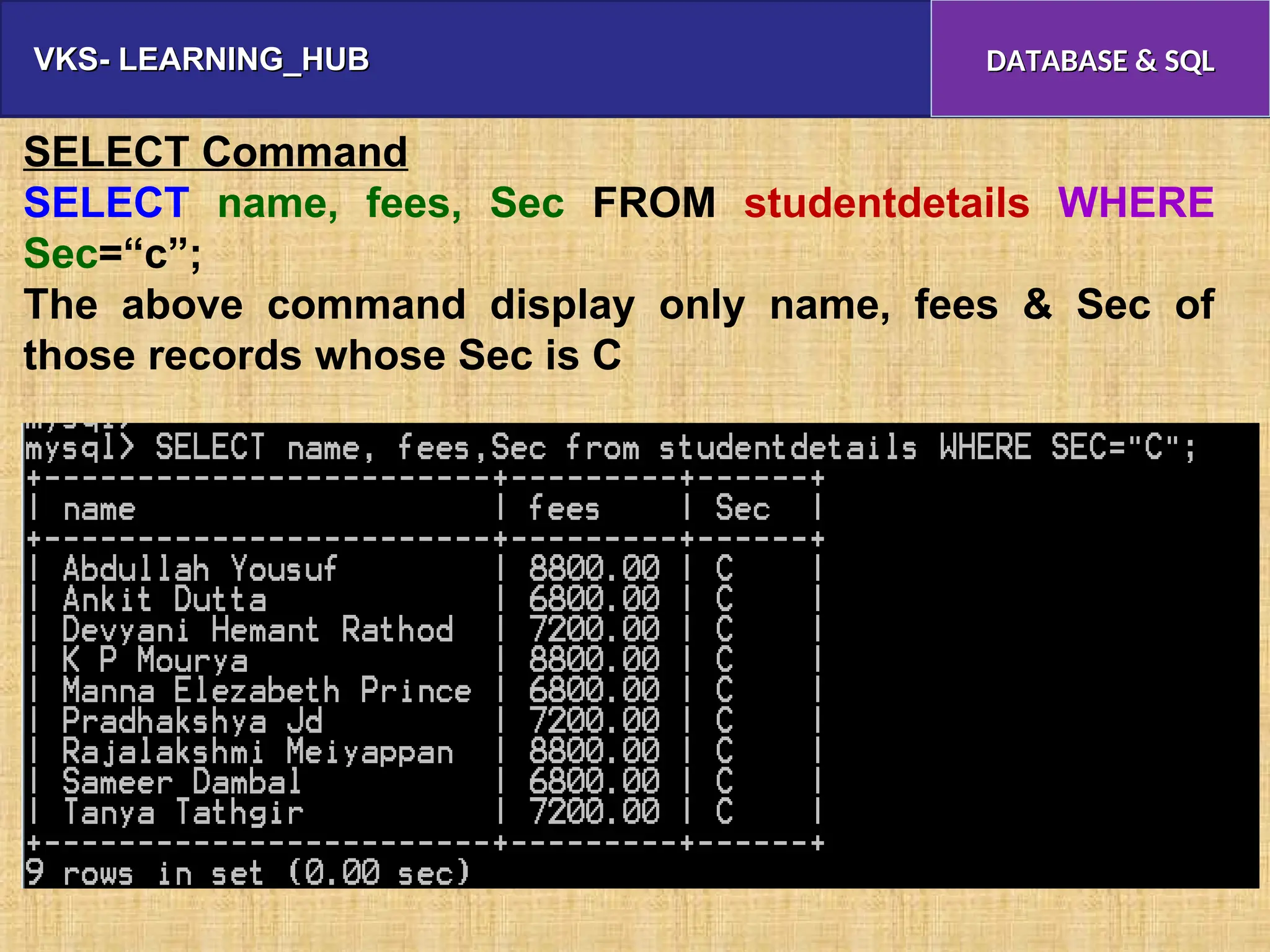Click the Pradhakshya Jd row name
1270x952 pixels.
pyautogui.click(x=193, y=721)
